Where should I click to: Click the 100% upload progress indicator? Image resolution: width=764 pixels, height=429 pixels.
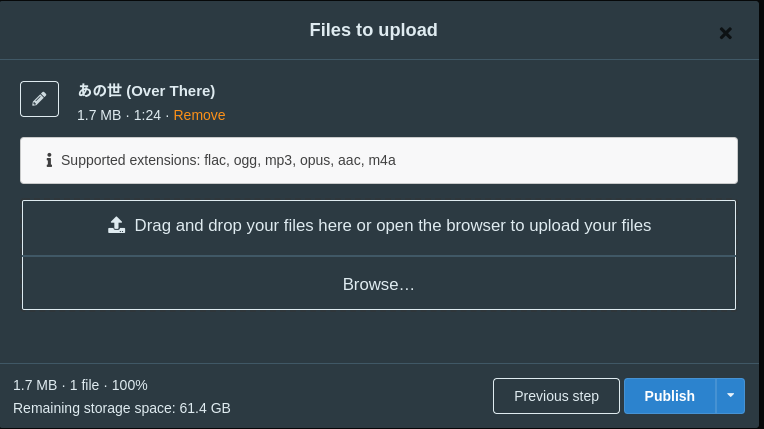[130, 385]
